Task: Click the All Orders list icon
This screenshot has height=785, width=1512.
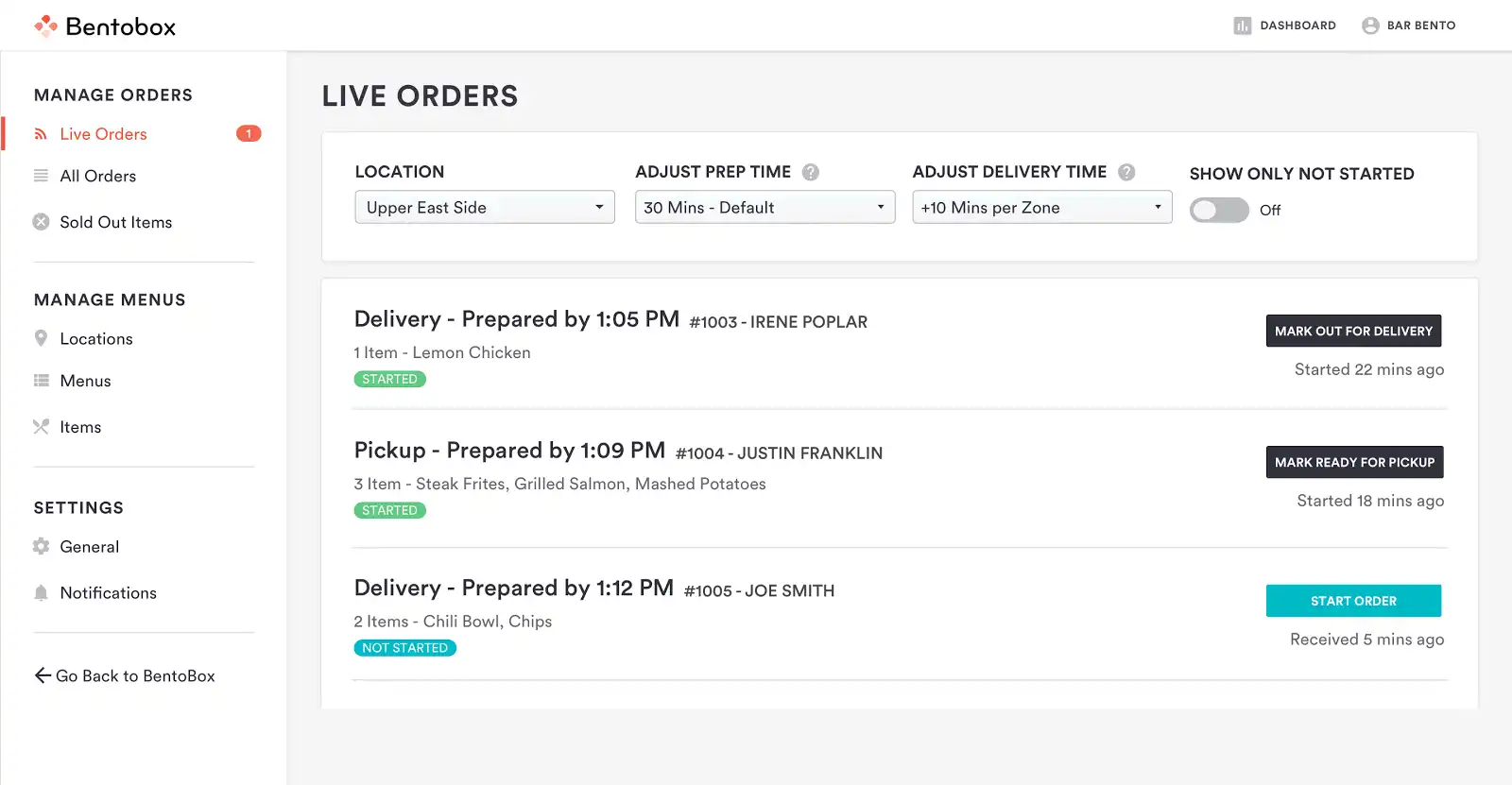Action: [42, 176]
